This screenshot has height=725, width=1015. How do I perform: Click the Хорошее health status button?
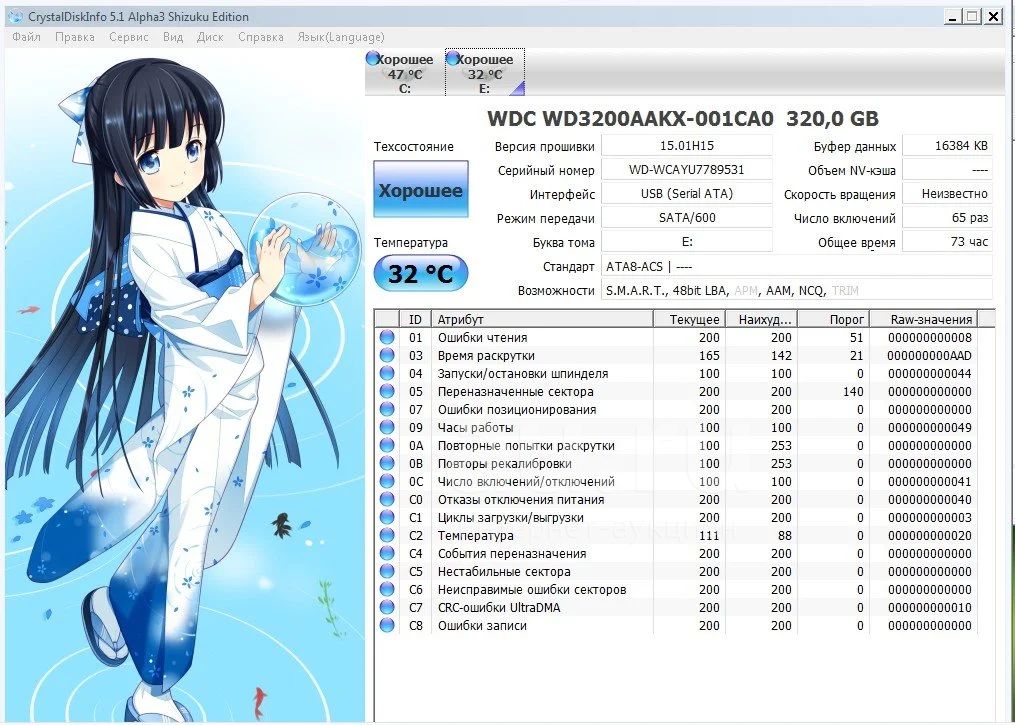421,189
